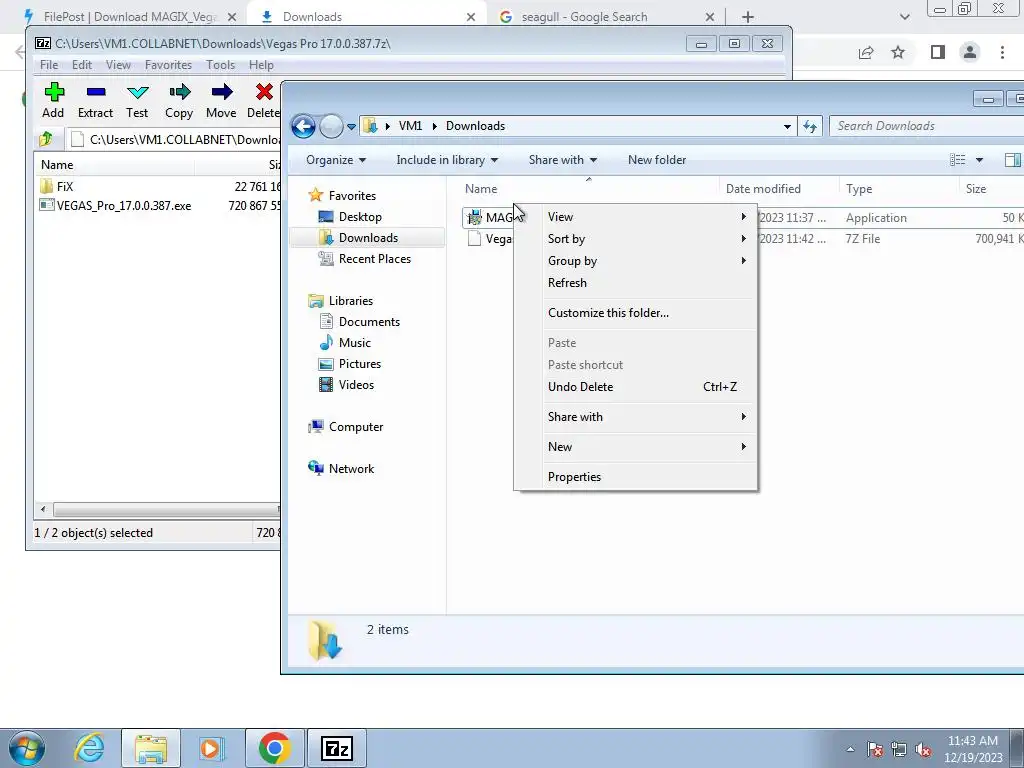Open Share with toolbar dropdown
The height and width of the screenshot is (768, 1024).
click(x=563, y=160)
